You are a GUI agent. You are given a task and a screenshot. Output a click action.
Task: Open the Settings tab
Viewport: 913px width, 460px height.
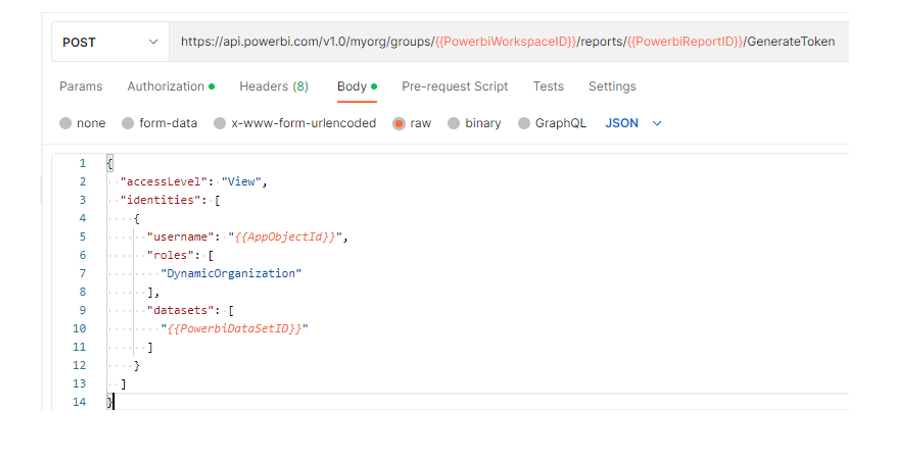coord(612,86)
